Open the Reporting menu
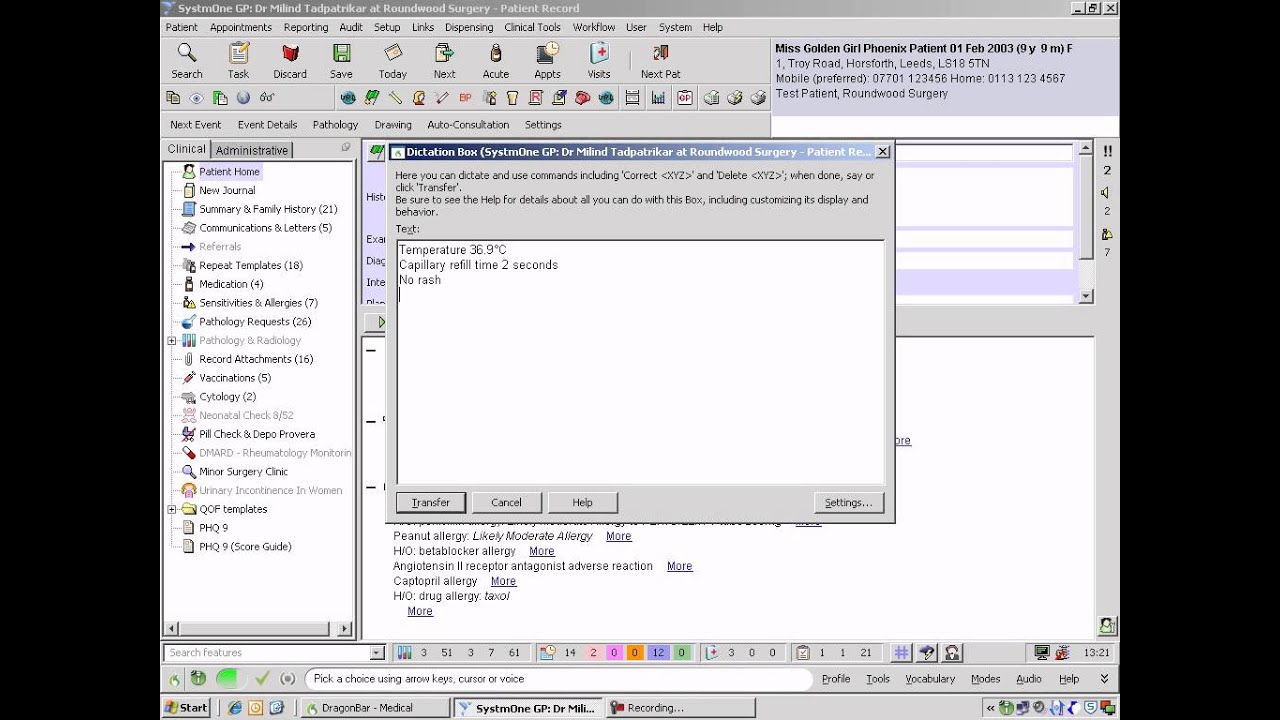This screenshot has width=1280, height=720. (x=306, y=27)
